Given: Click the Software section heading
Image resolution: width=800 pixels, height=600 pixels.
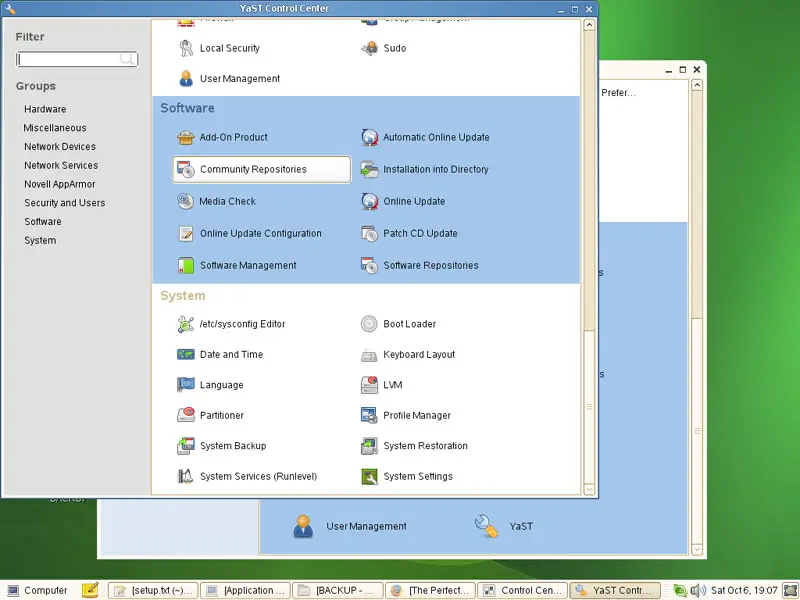Looking at the screenshot, I should 187,108.
